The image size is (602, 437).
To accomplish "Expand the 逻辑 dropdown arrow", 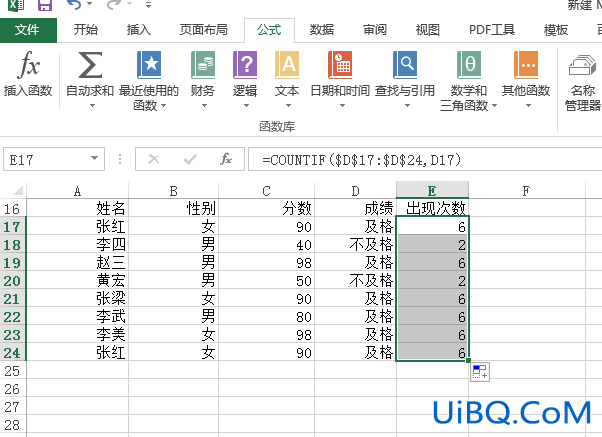I will [x=246, y=105].
